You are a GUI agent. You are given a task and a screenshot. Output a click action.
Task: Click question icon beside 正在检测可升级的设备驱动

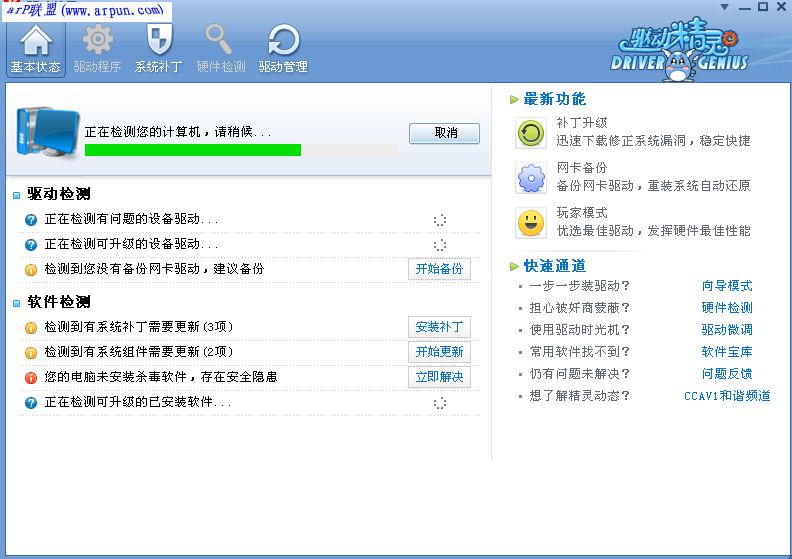[31, 245]
